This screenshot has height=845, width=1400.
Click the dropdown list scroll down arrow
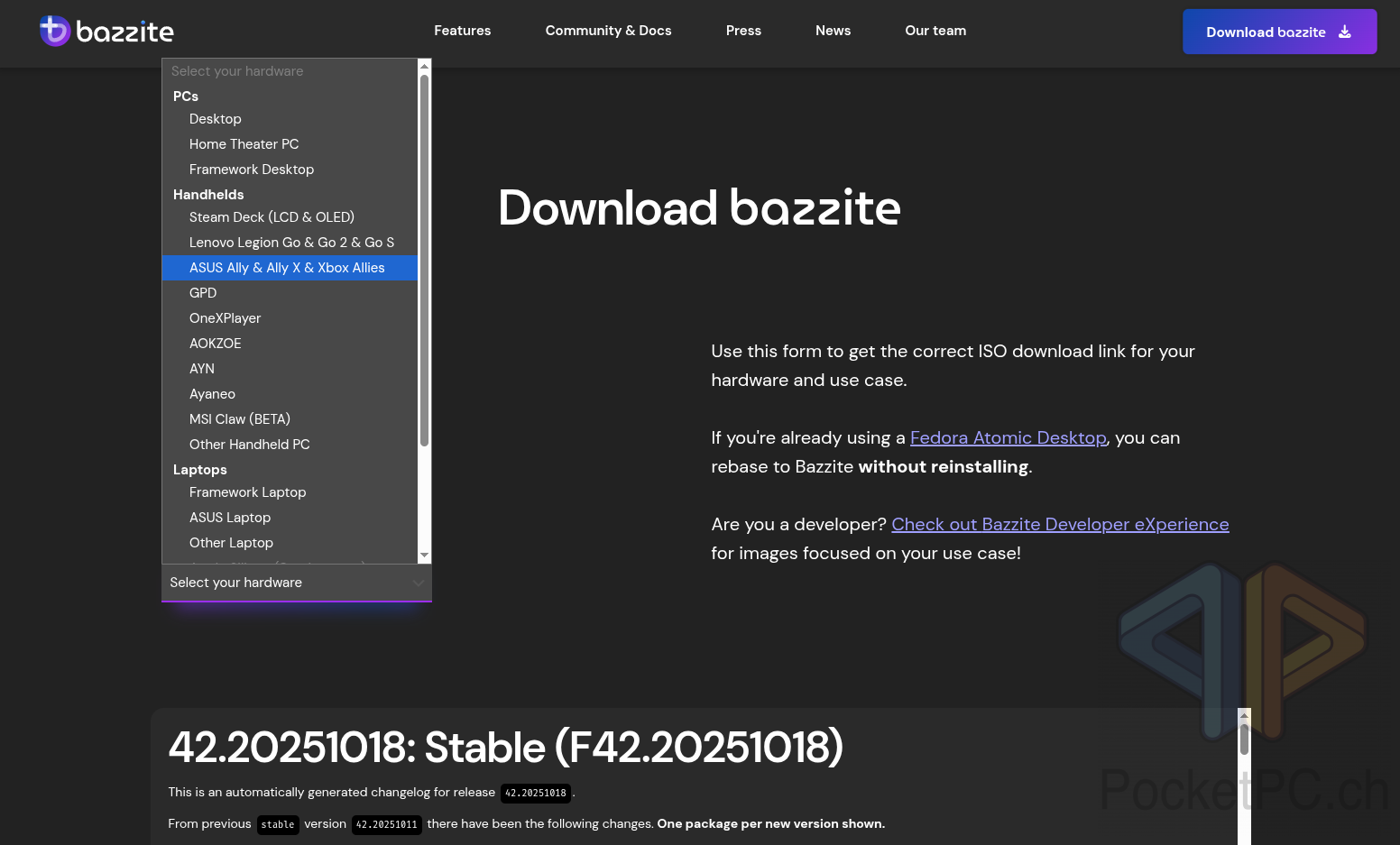425,556
